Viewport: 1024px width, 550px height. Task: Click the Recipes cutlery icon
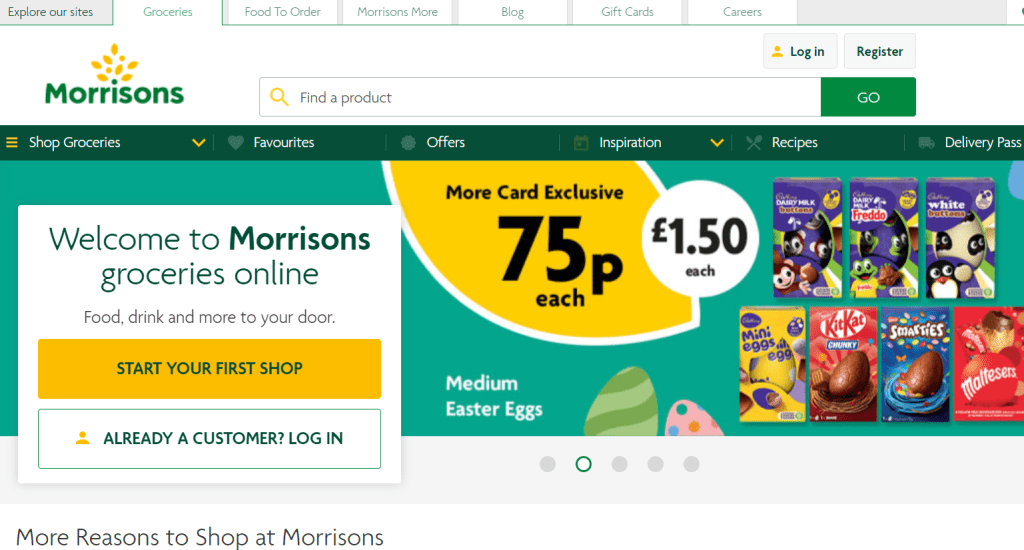tap(754, 143)
